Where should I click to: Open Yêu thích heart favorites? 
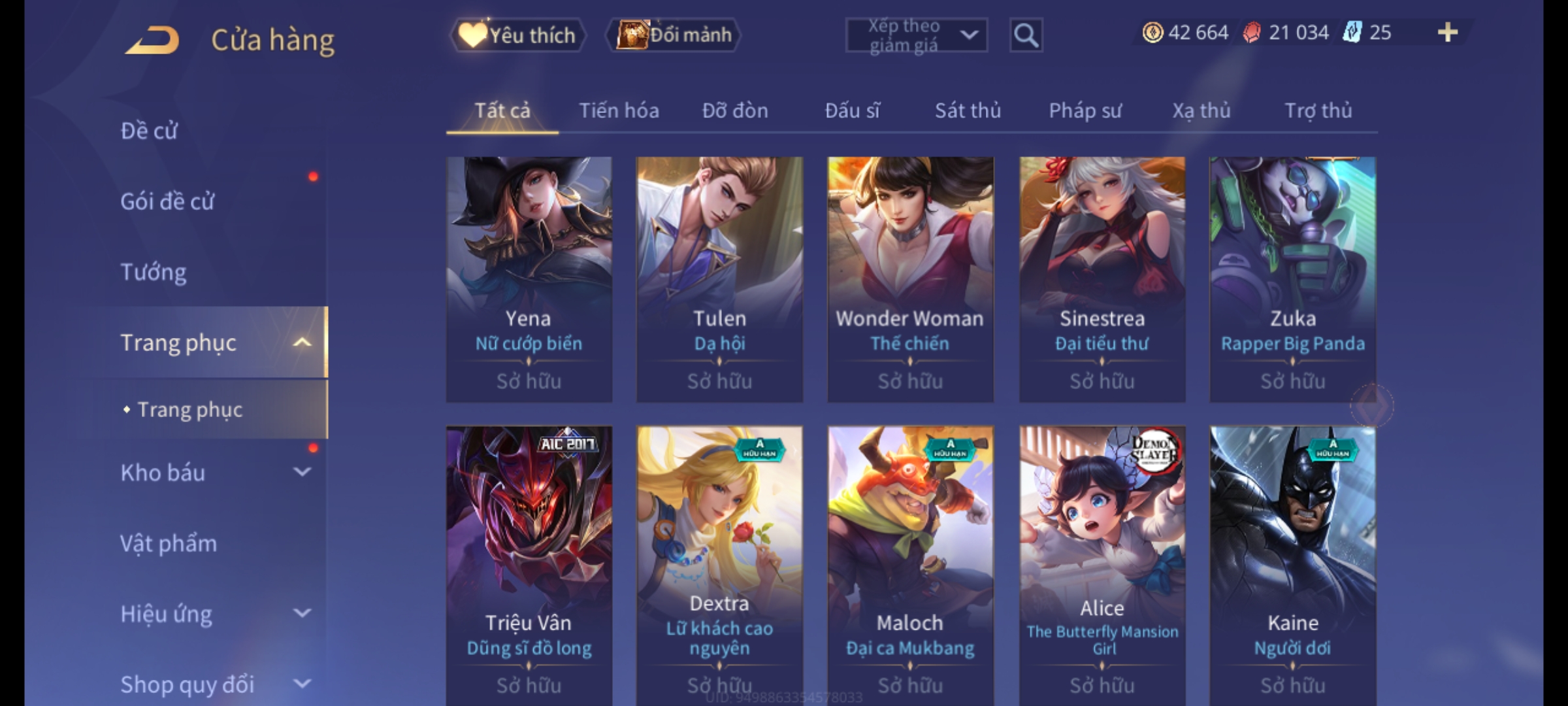coord(517,35)
